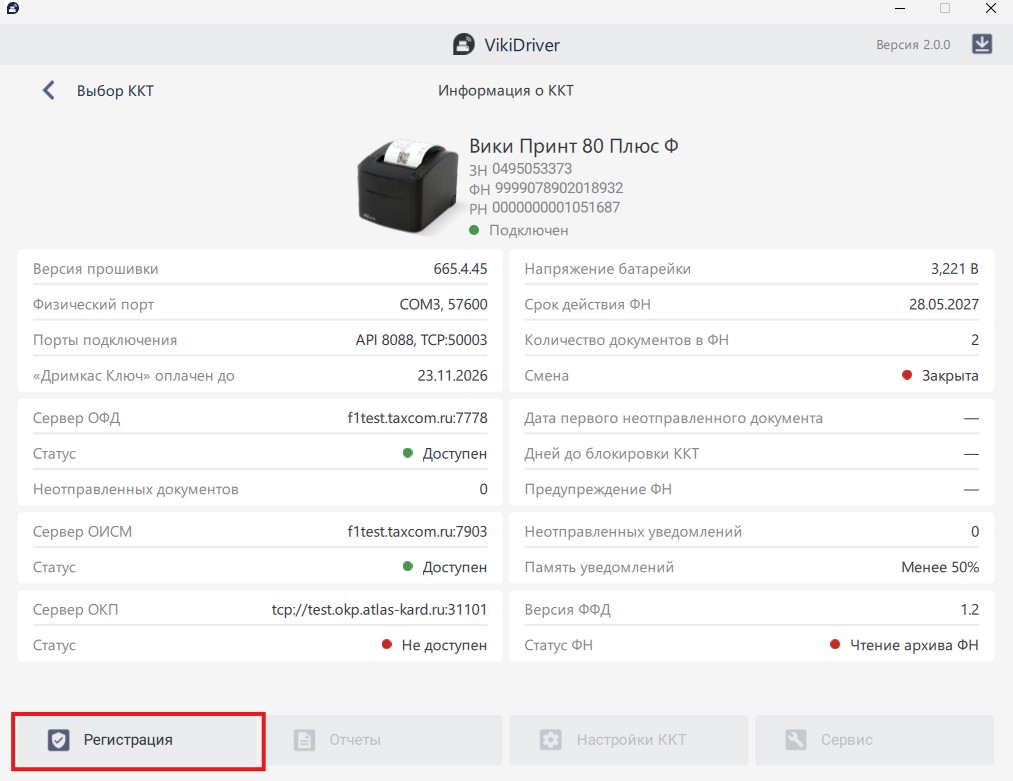
Task: Click the shield icon on the Регистрация button
Action: (58, 740)
